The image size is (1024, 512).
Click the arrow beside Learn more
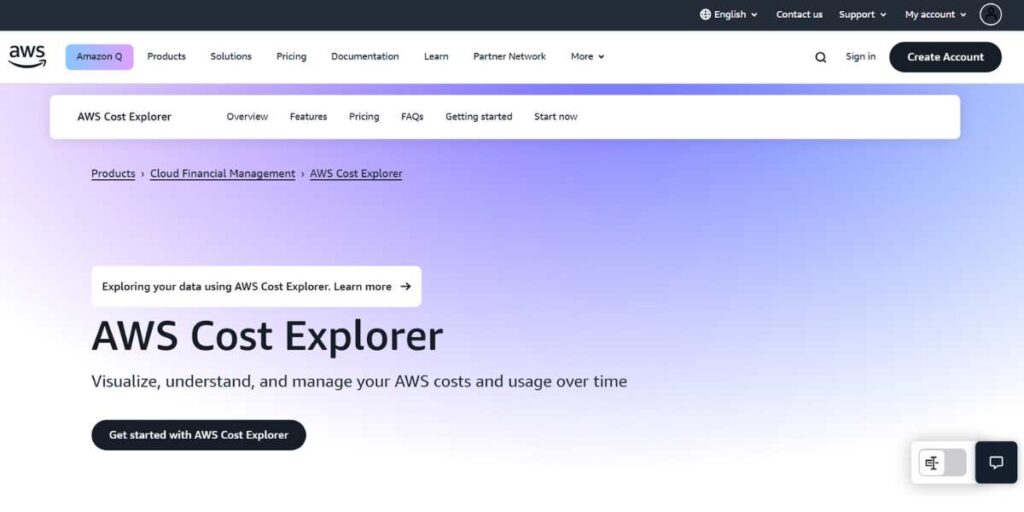[x=405, y=286]
